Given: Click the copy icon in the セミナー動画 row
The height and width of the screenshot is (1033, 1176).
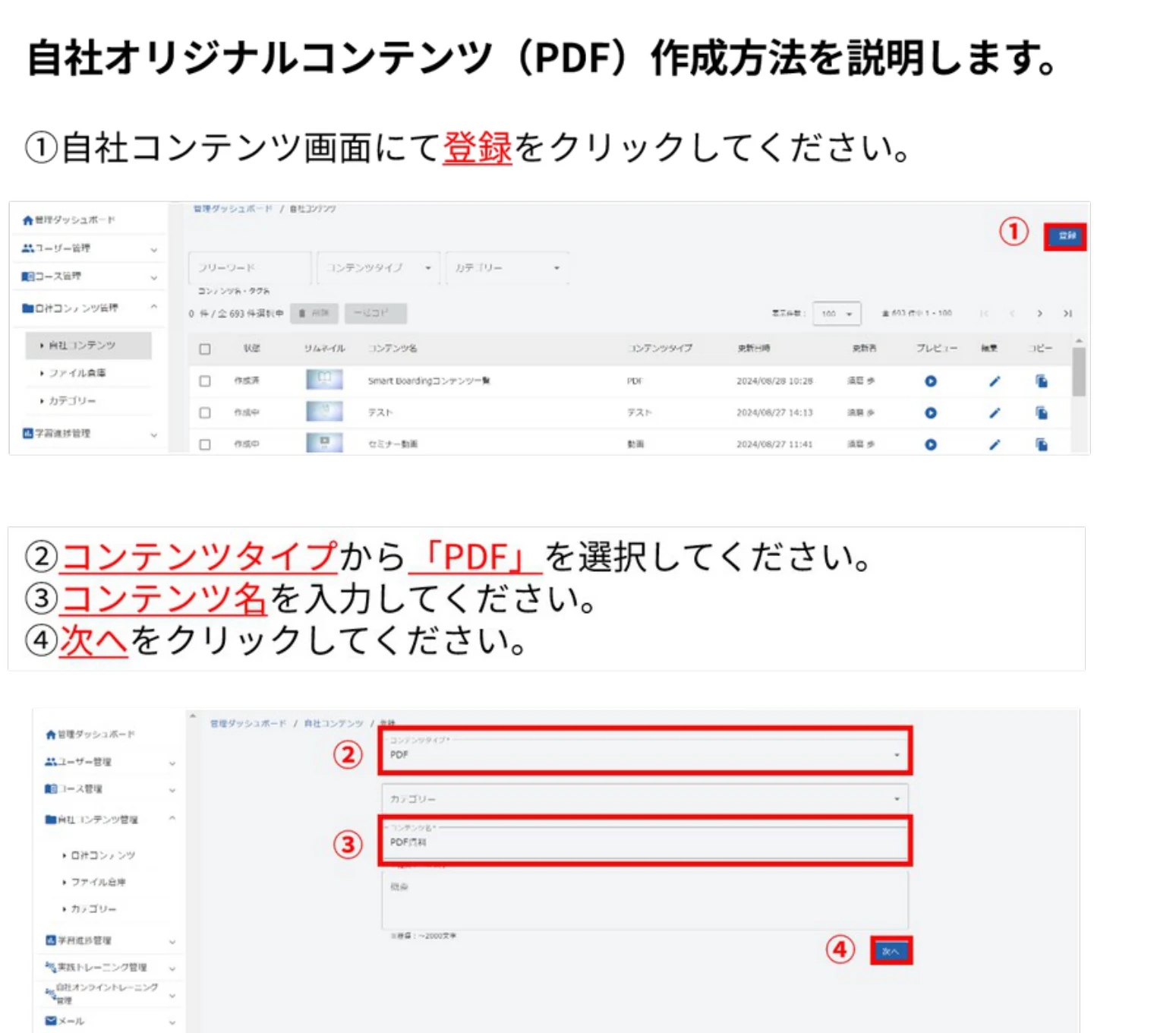Looking at the screenshot, I should (1042, 444).
